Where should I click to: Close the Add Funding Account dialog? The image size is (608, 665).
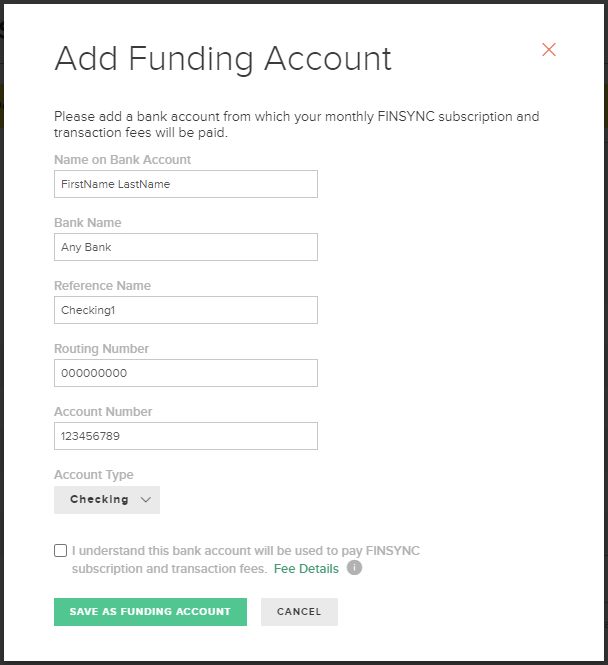coord(549,50)
